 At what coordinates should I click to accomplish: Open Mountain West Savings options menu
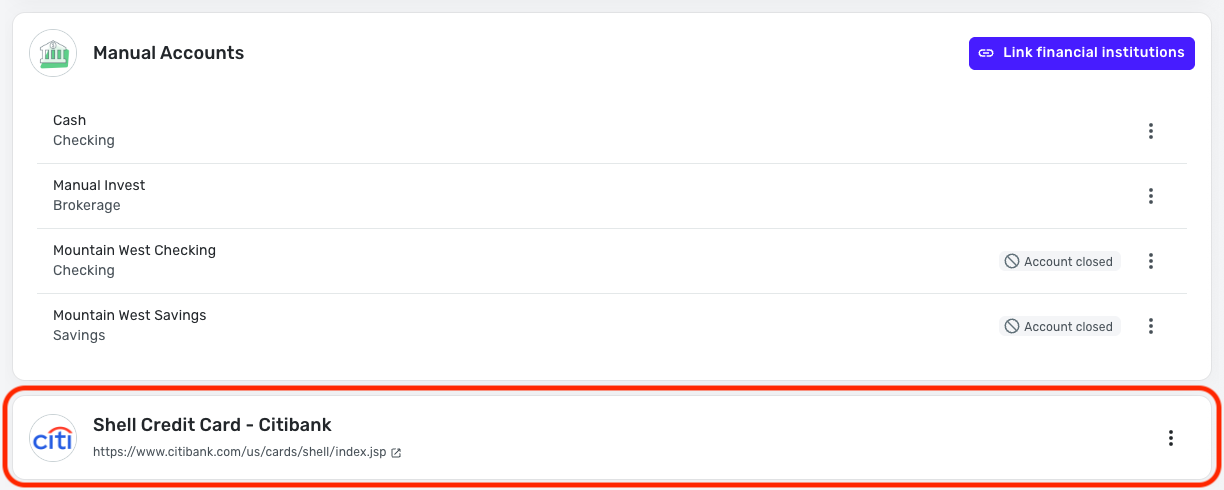pos(1151,326)
